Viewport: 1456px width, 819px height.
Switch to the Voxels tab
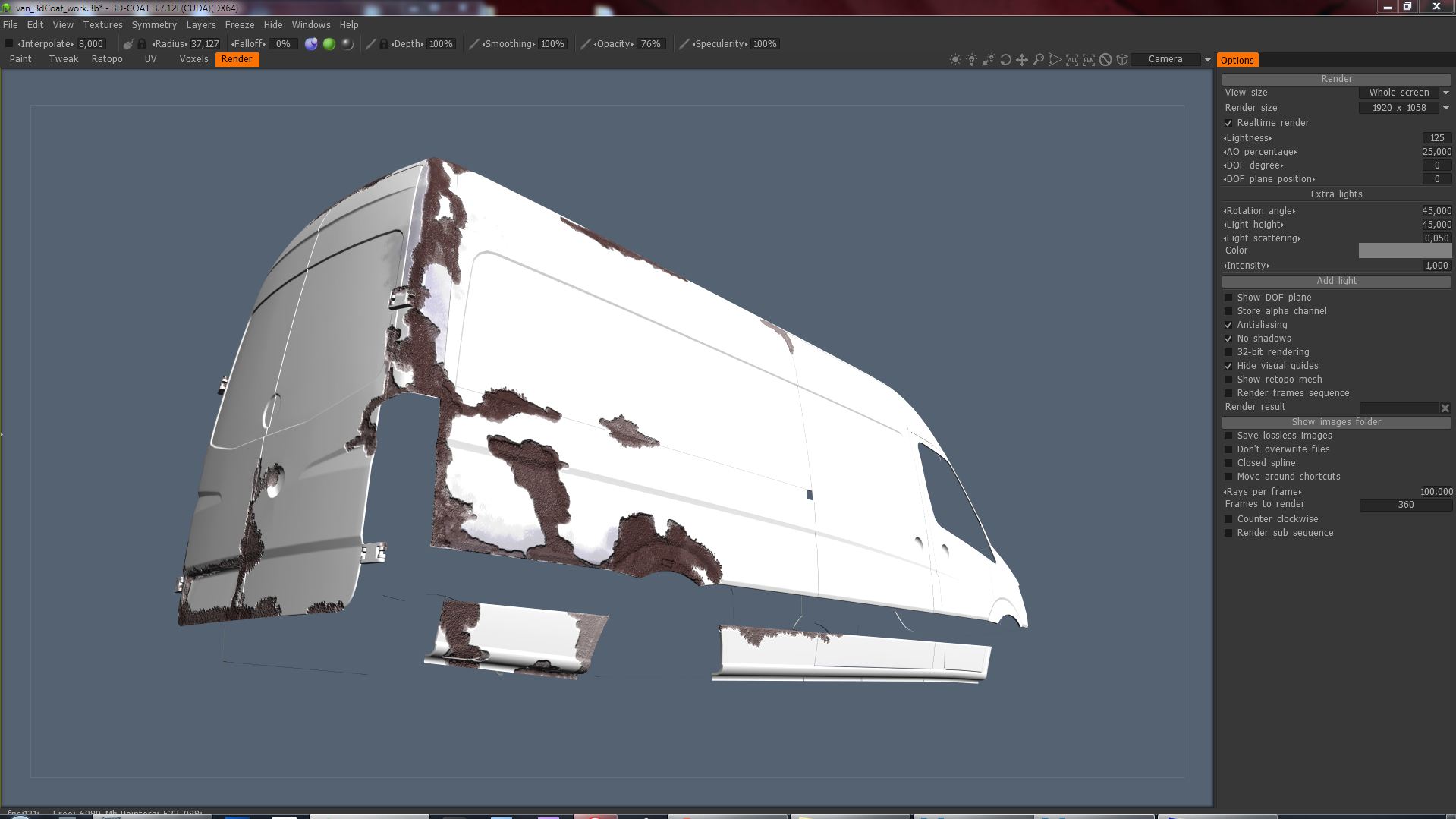[193, 59]
